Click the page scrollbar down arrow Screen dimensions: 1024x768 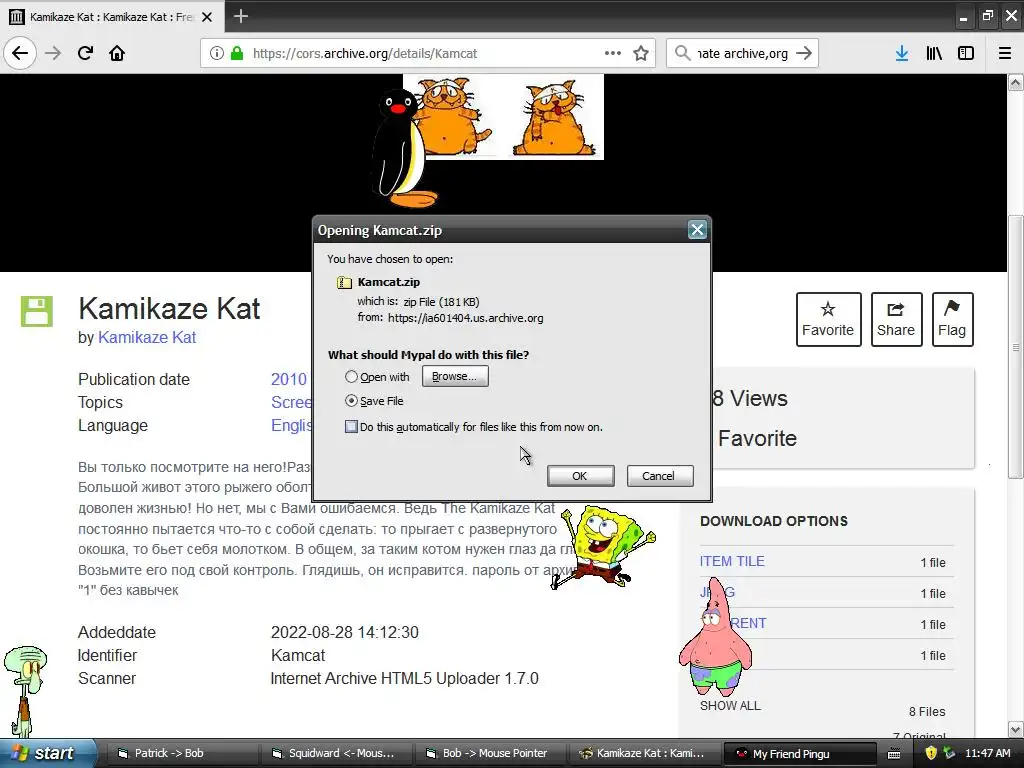[x=1015, y=729]
